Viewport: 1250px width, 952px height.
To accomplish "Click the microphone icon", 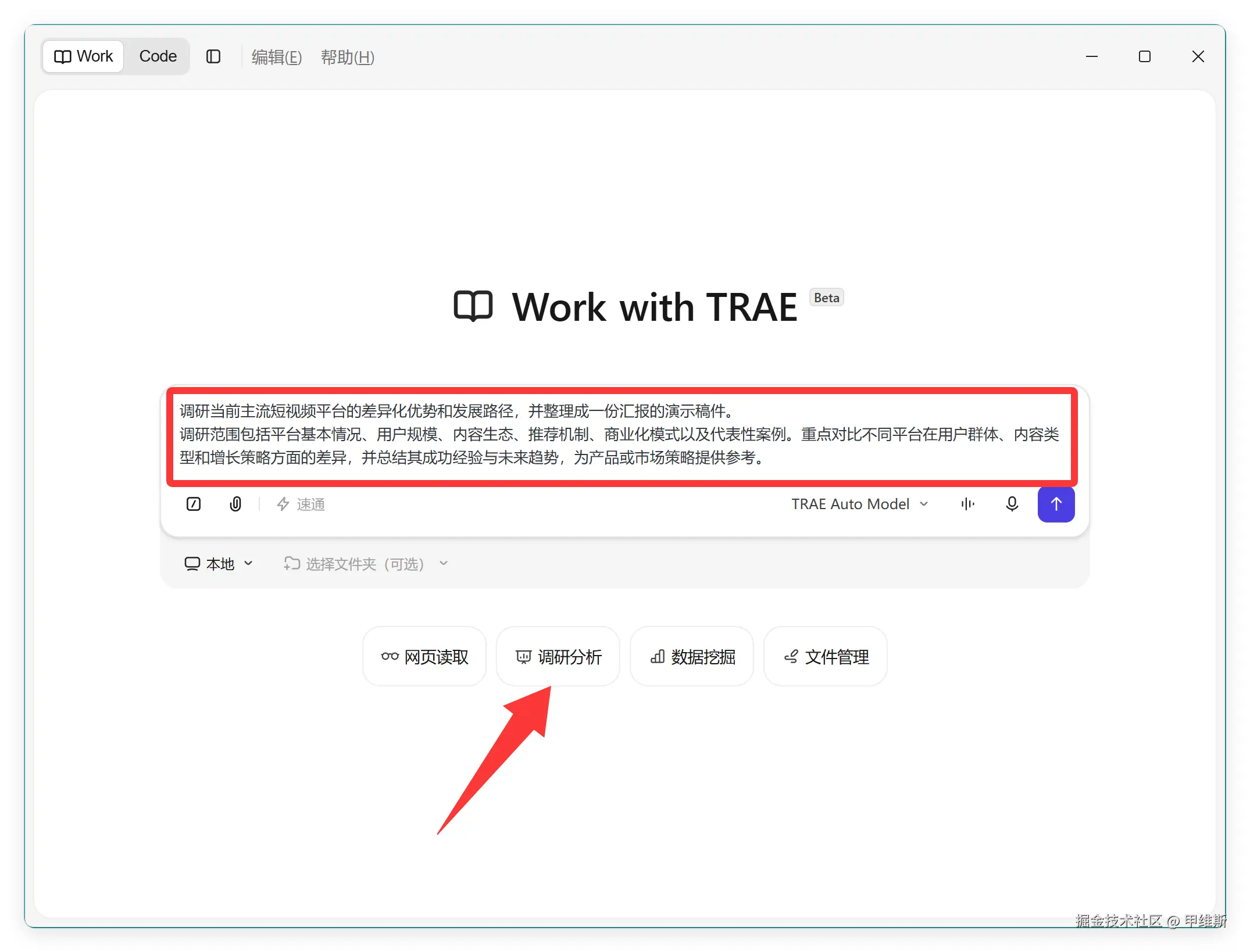I will 1012,504.
